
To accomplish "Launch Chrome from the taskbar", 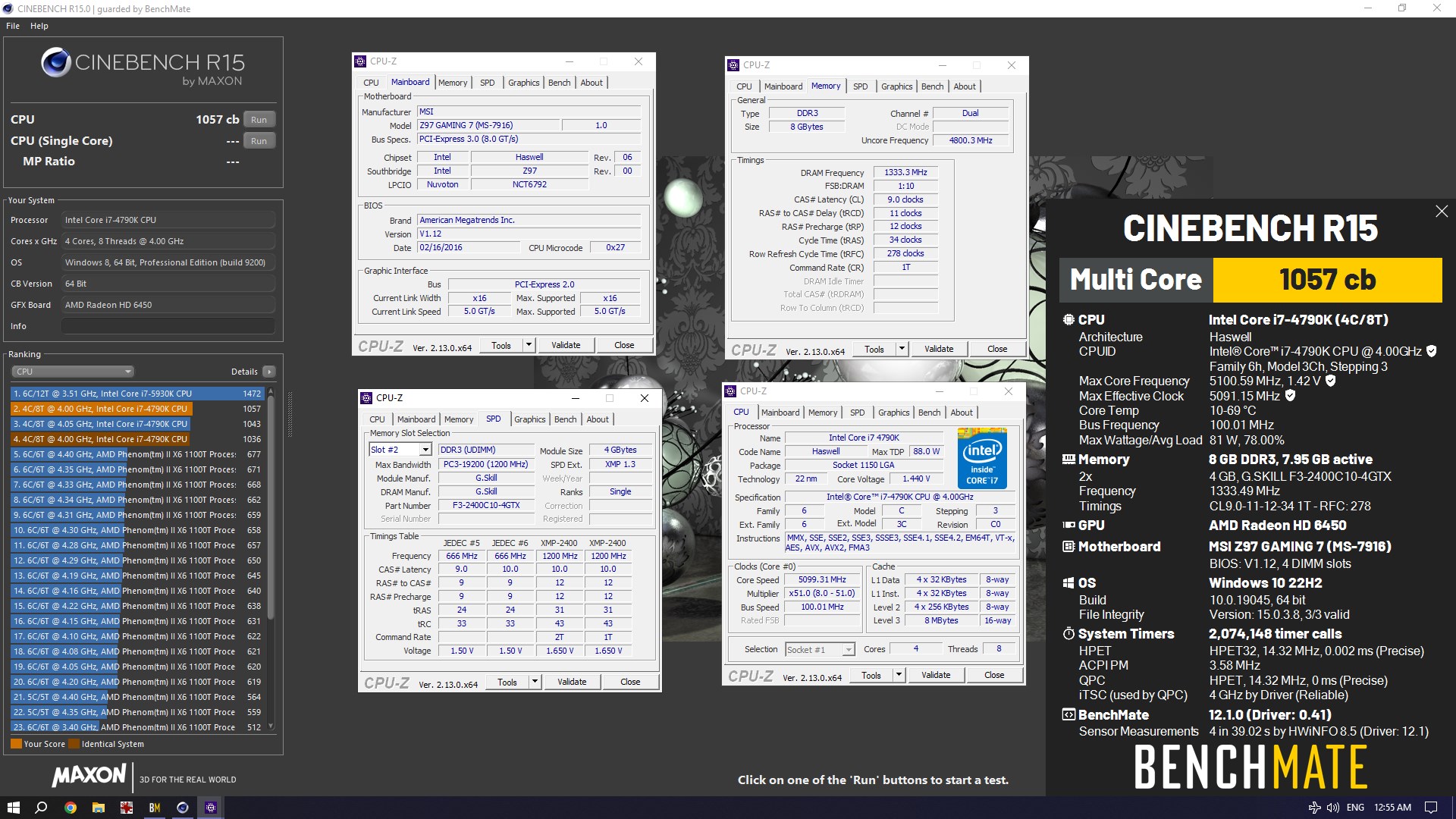I will pyautogui.click(x=70, y=808).
